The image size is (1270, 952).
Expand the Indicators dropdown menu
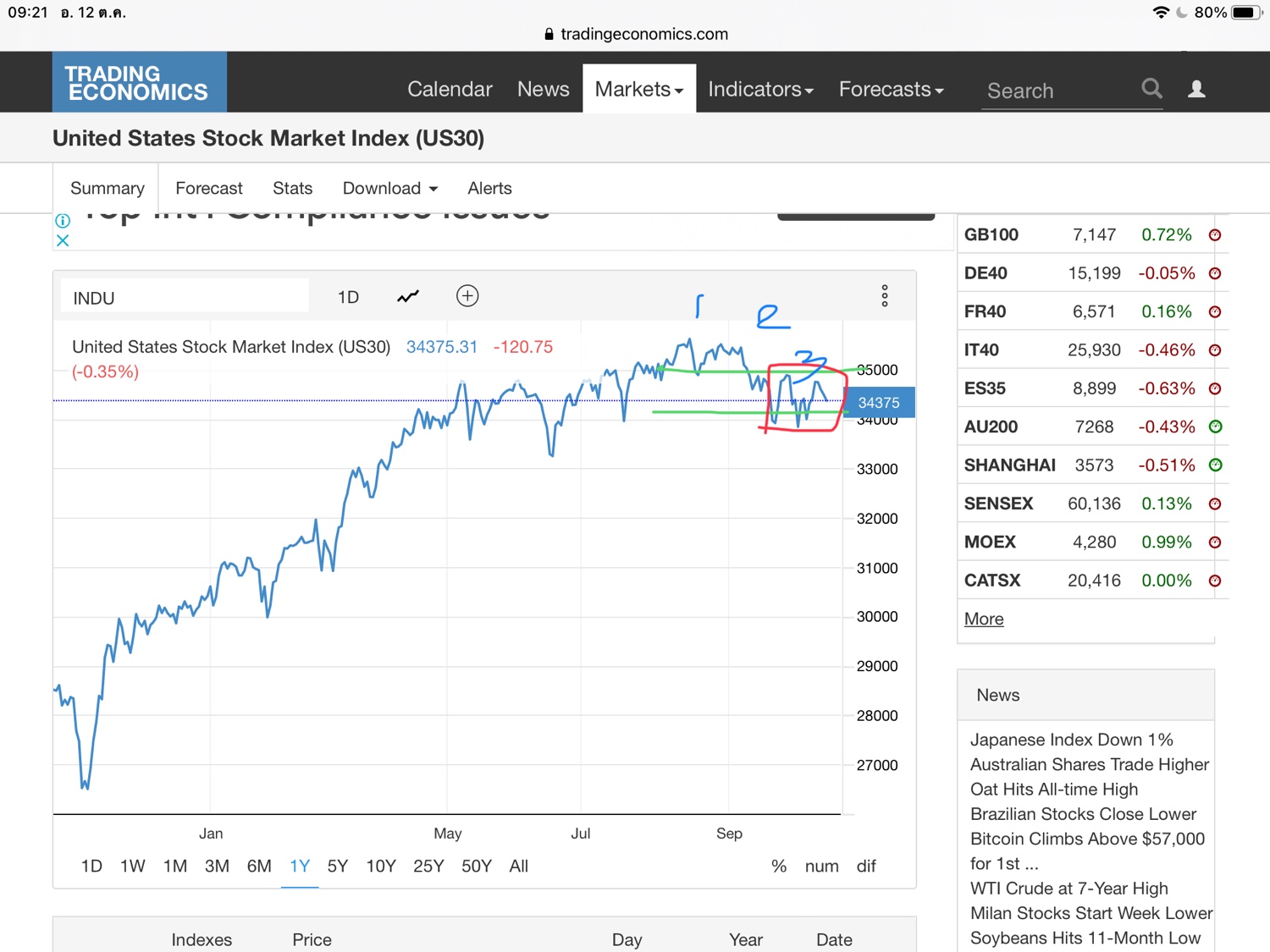tap(760, 89)
